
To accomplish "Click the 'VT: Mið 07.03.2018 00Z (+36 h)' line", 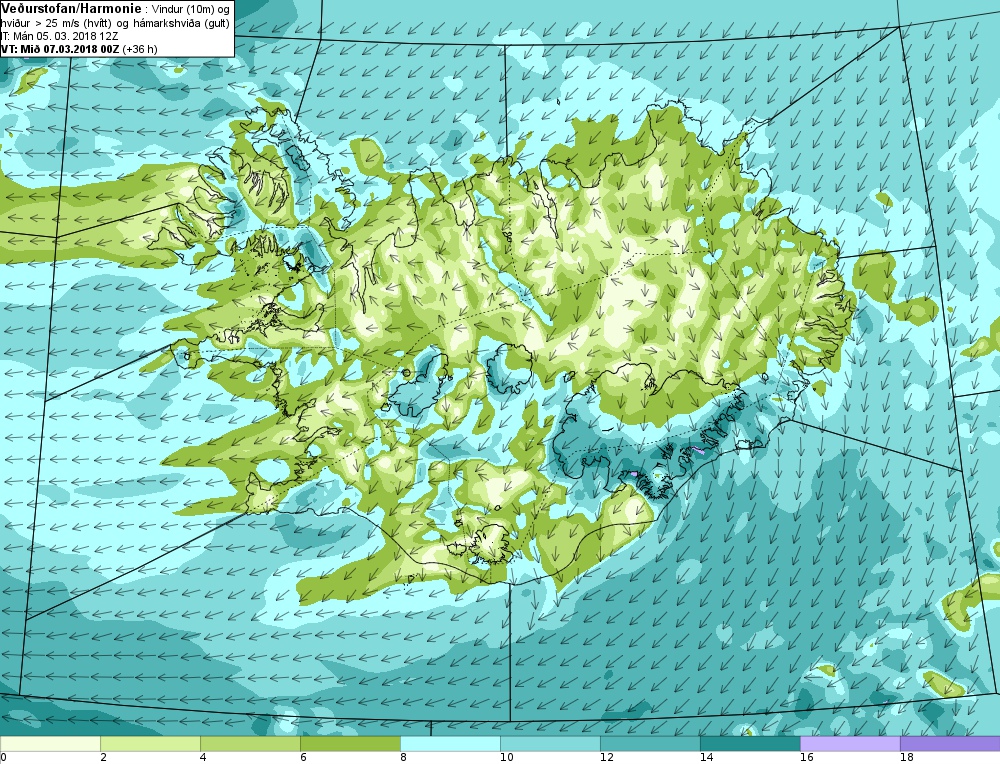I will 79,48.
